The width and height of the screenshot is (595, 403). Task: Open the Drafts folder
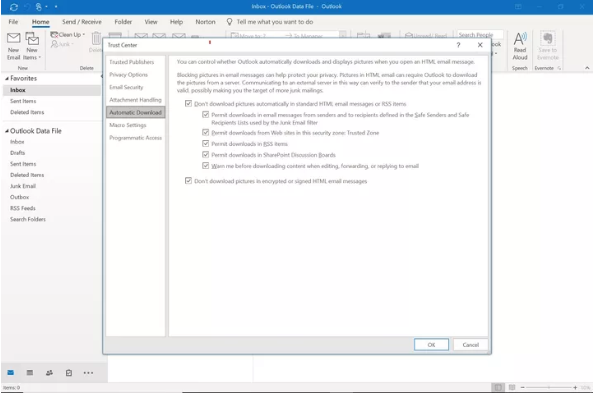pyautogui.click(x=17, y=153)
